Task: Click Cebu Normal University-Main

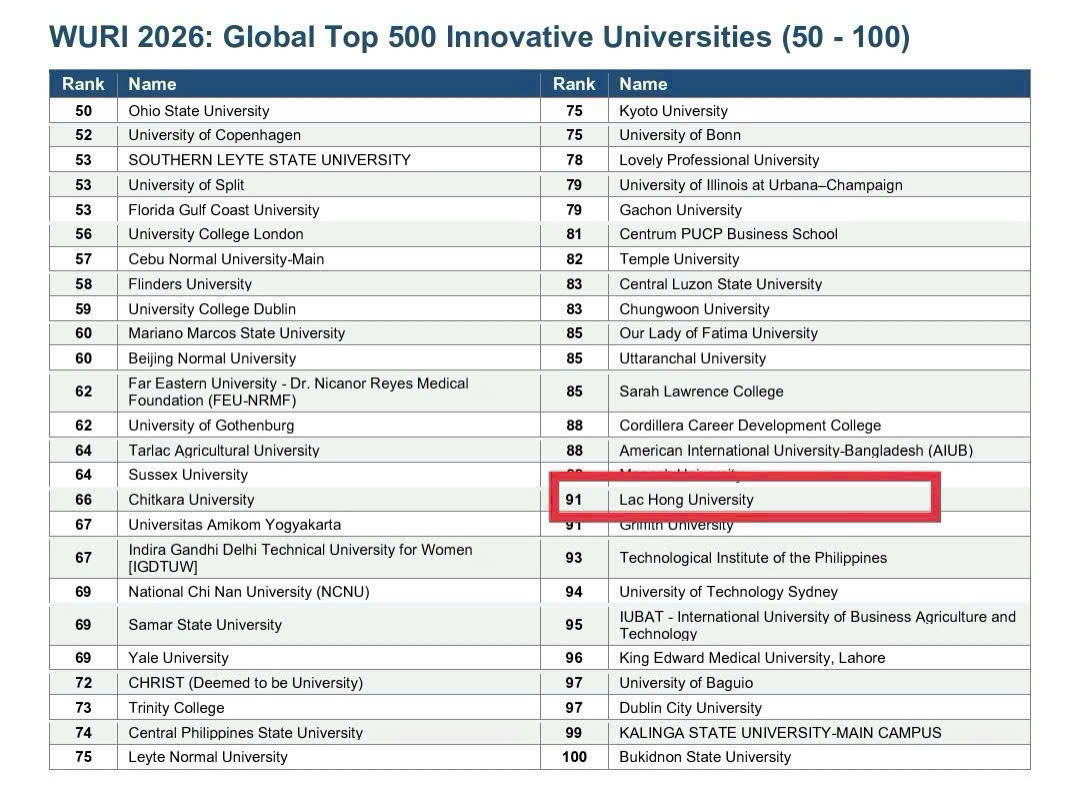Action: coord(226,259)
